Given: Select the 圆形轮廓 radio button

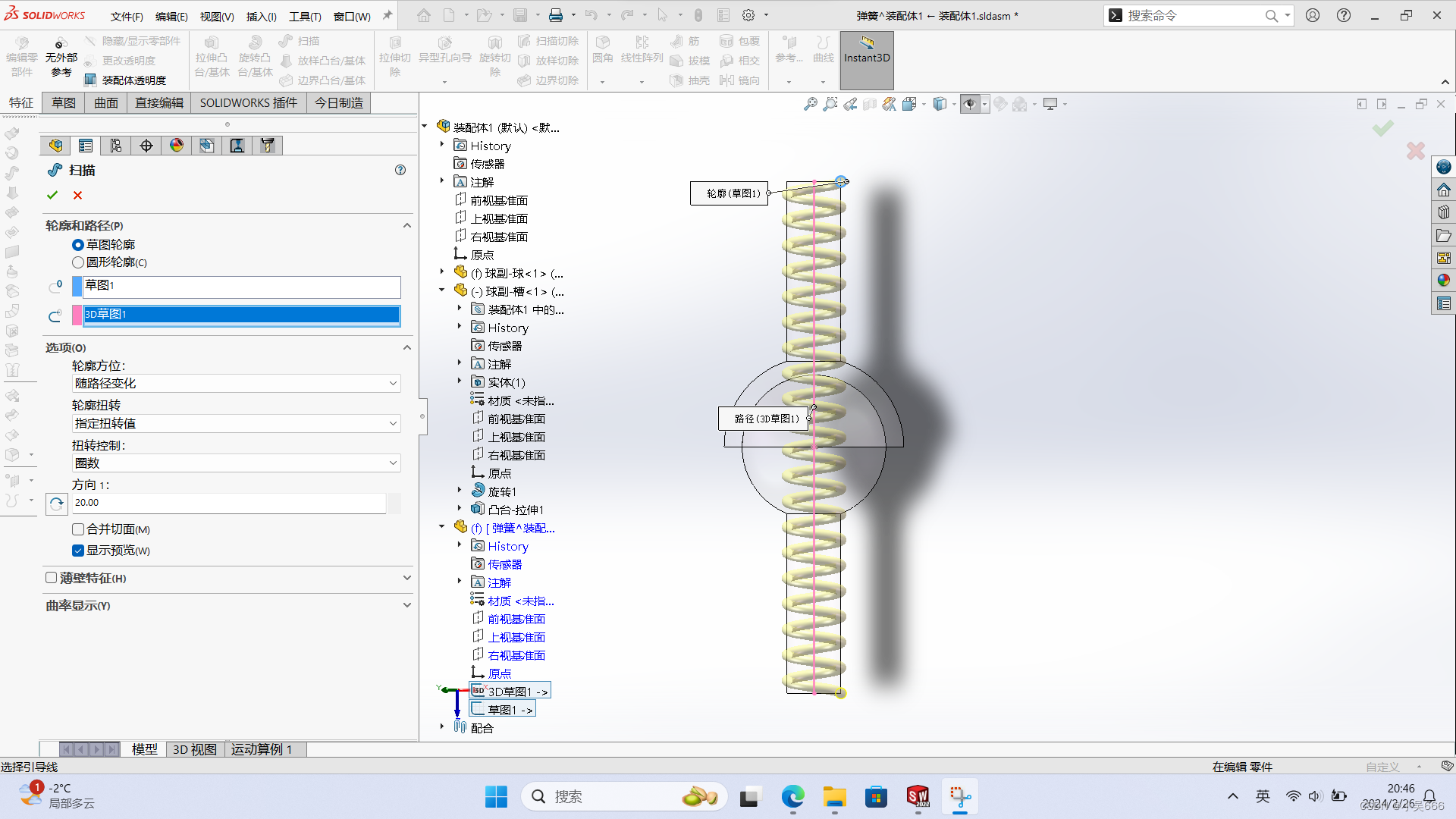Looking at the screenshot, I should 78,262.
